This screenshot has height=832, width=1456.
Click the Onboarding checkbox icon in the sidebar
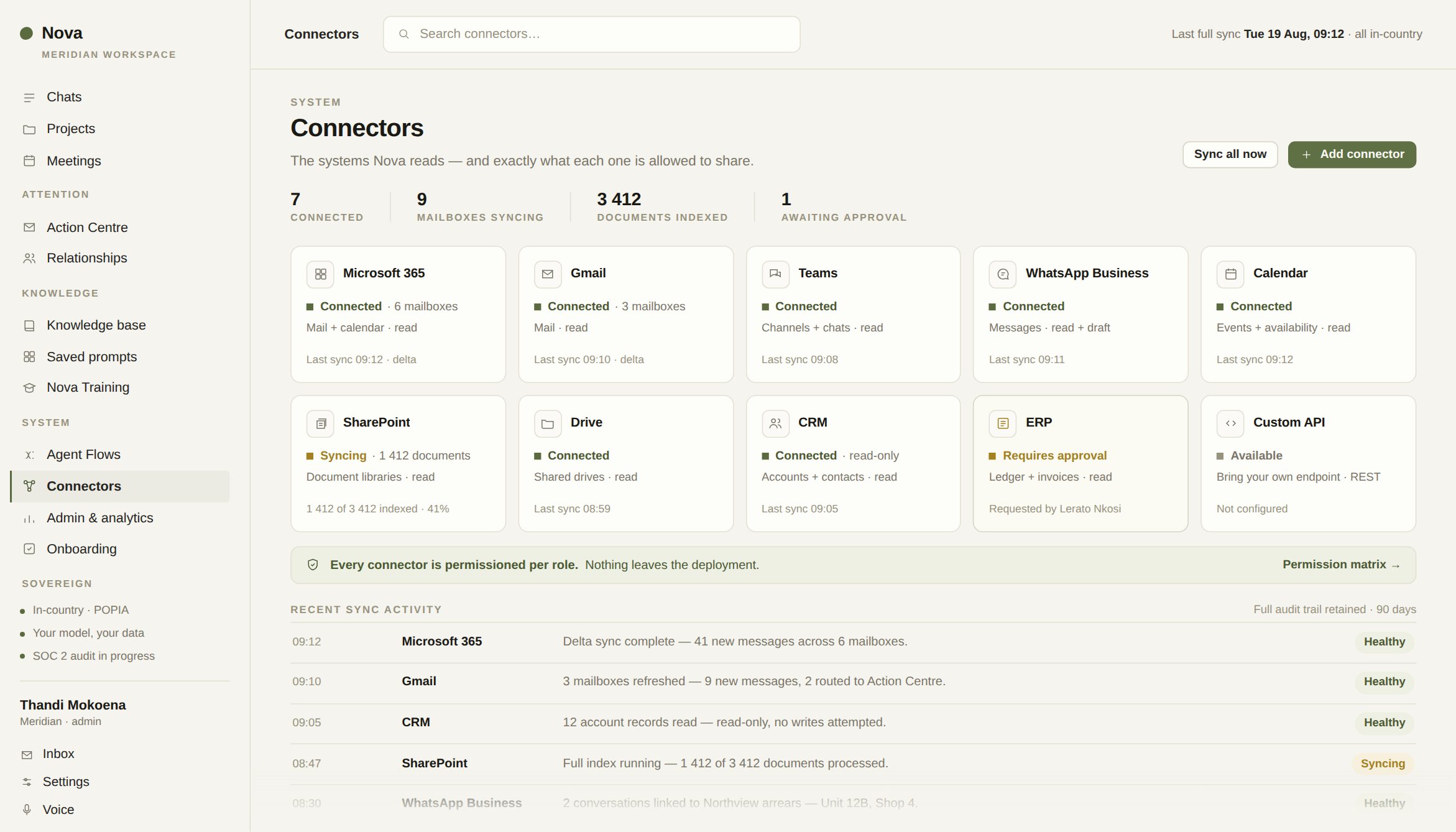pos(29,549)
